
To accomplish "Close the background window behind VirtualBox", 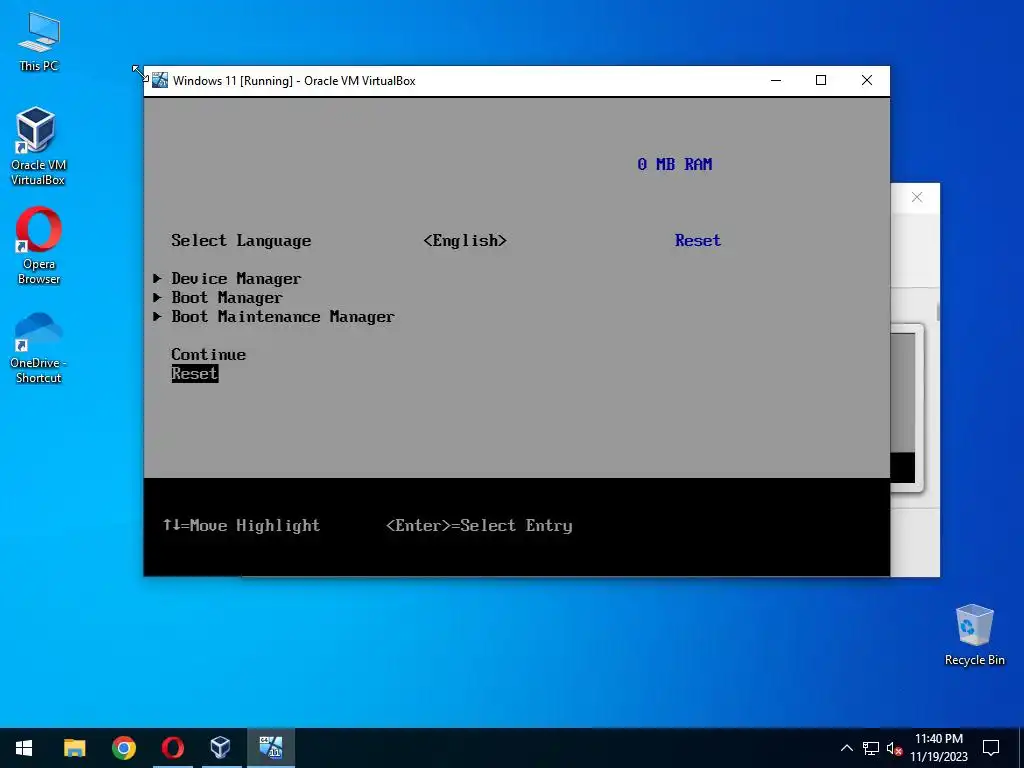I will [x=917, y=197].
